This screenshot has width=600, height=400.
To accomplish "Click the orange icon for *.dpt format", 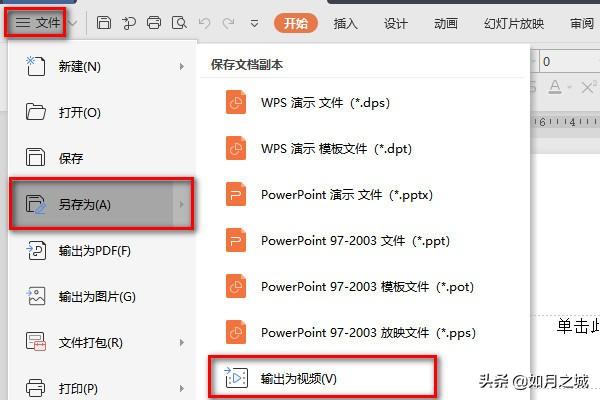I will click(236, 148).
